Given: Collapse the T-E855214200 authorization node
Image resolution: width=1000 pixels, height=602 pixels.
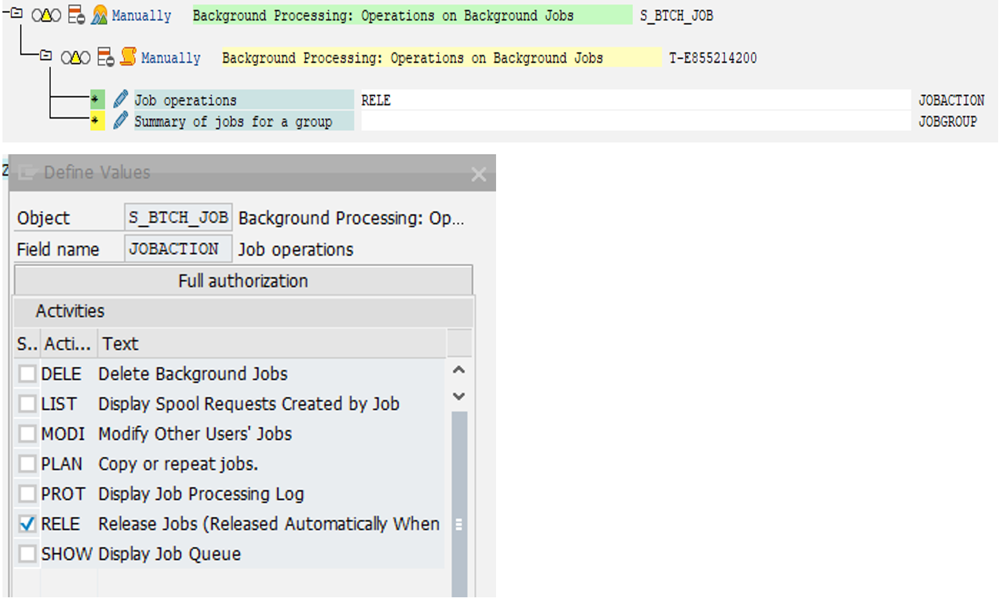Looking at the screenshot, I should [x=46, y=56].
